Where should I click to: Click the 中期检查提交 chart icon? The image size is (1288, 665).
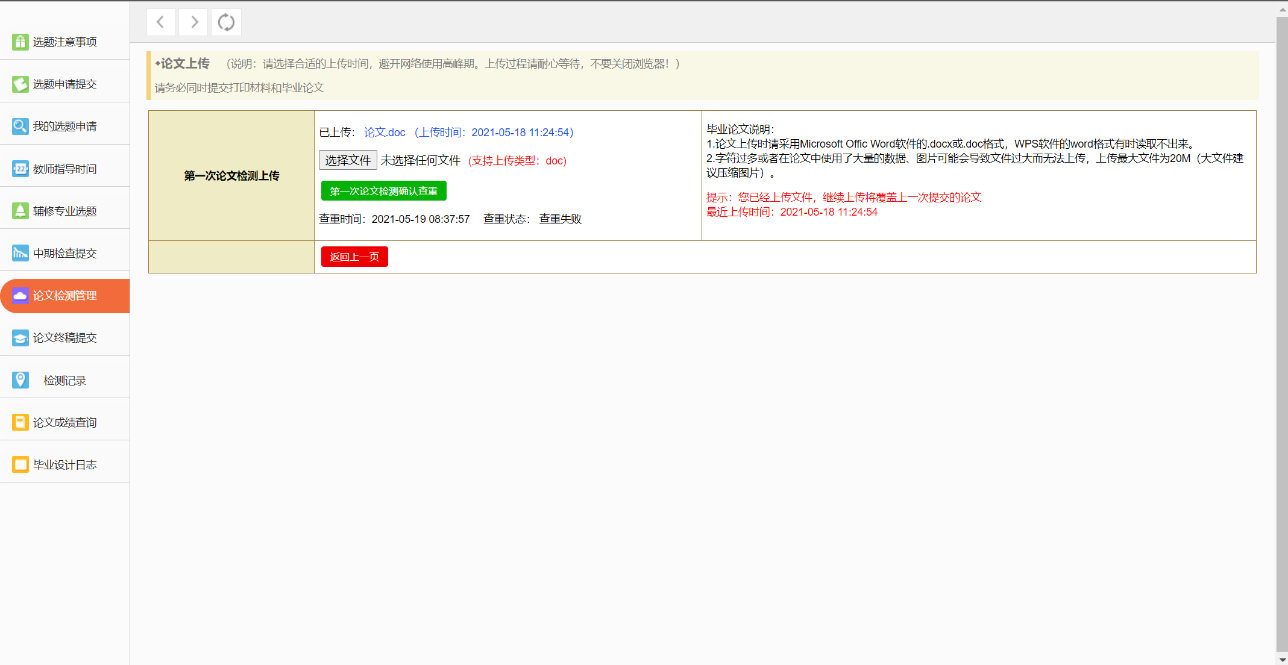20,253
